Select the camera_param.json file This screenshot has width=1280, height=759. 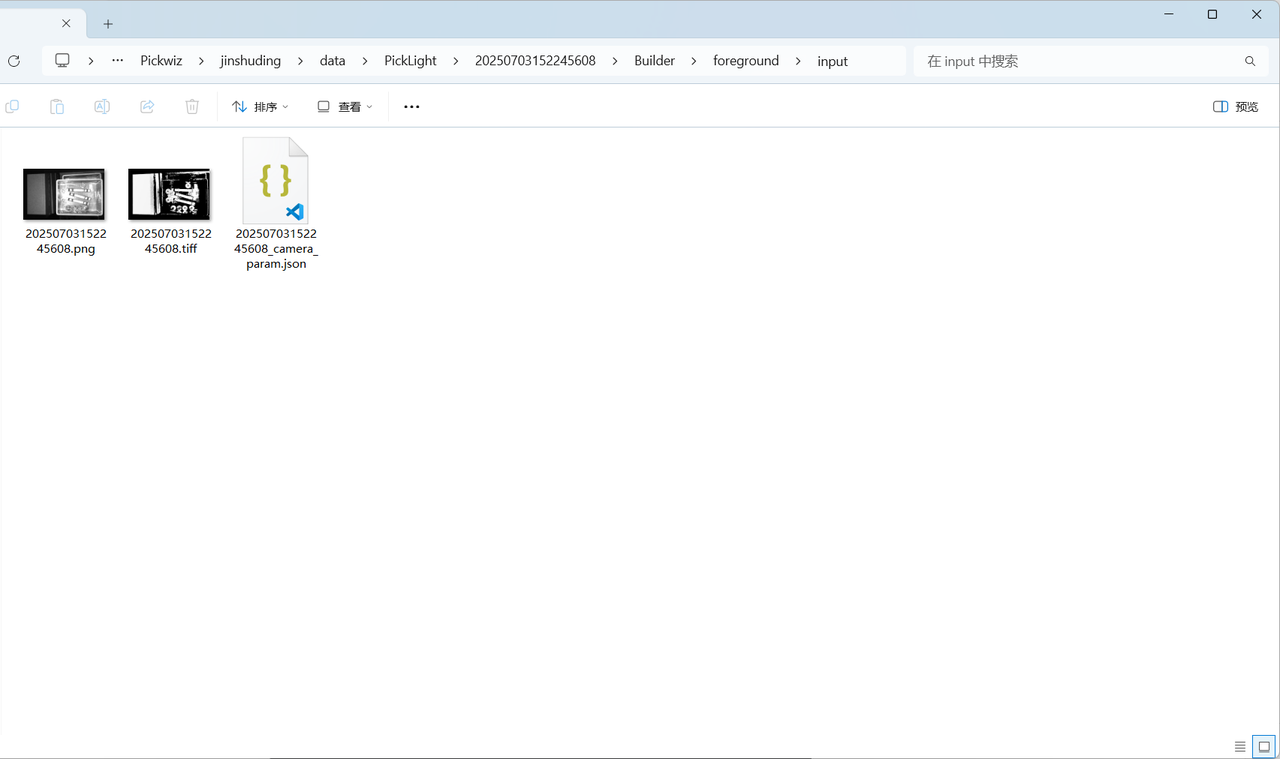[x=276, y=183]
